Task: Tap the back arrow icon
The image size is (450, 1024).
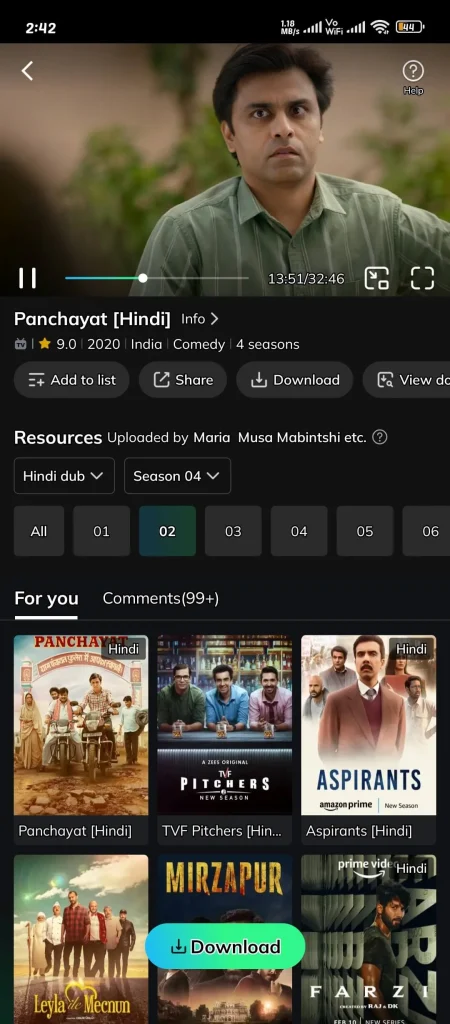Action: click(x=27, y=71)
